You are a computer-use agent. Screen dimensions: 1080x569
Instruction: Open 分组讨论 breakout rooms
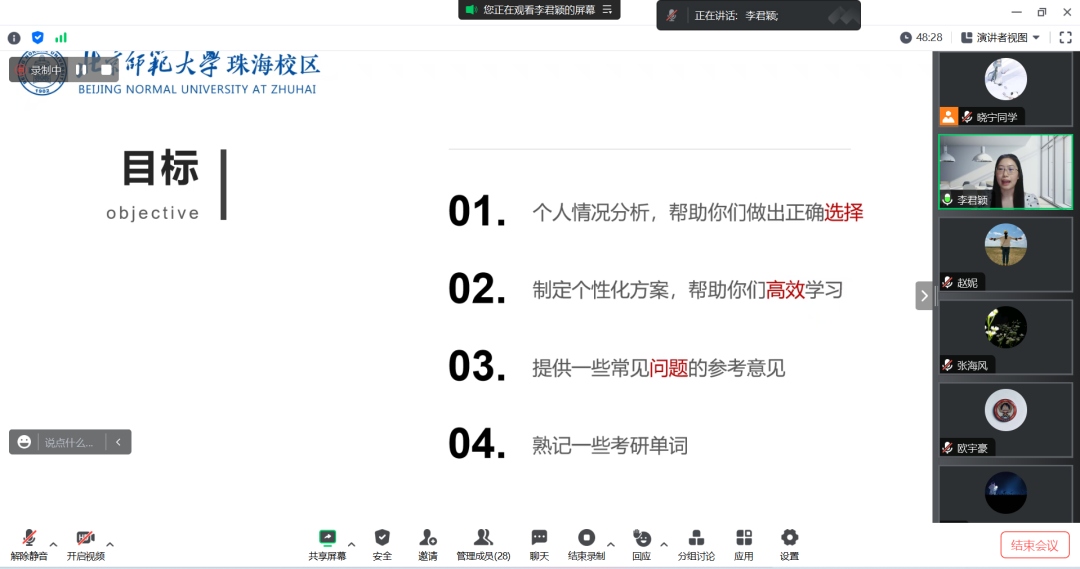(x=696, y=544)
